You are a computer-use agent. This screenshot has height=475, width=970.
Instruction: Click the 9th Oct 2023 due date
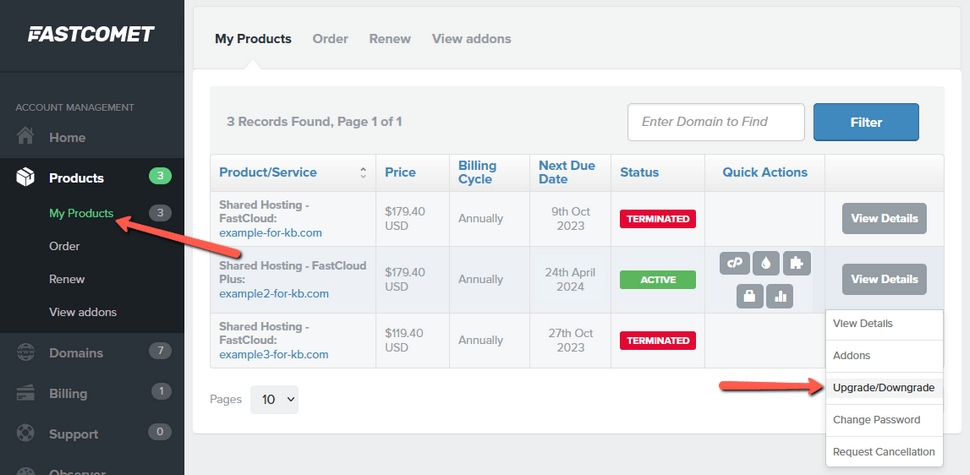tap(570, 219)
